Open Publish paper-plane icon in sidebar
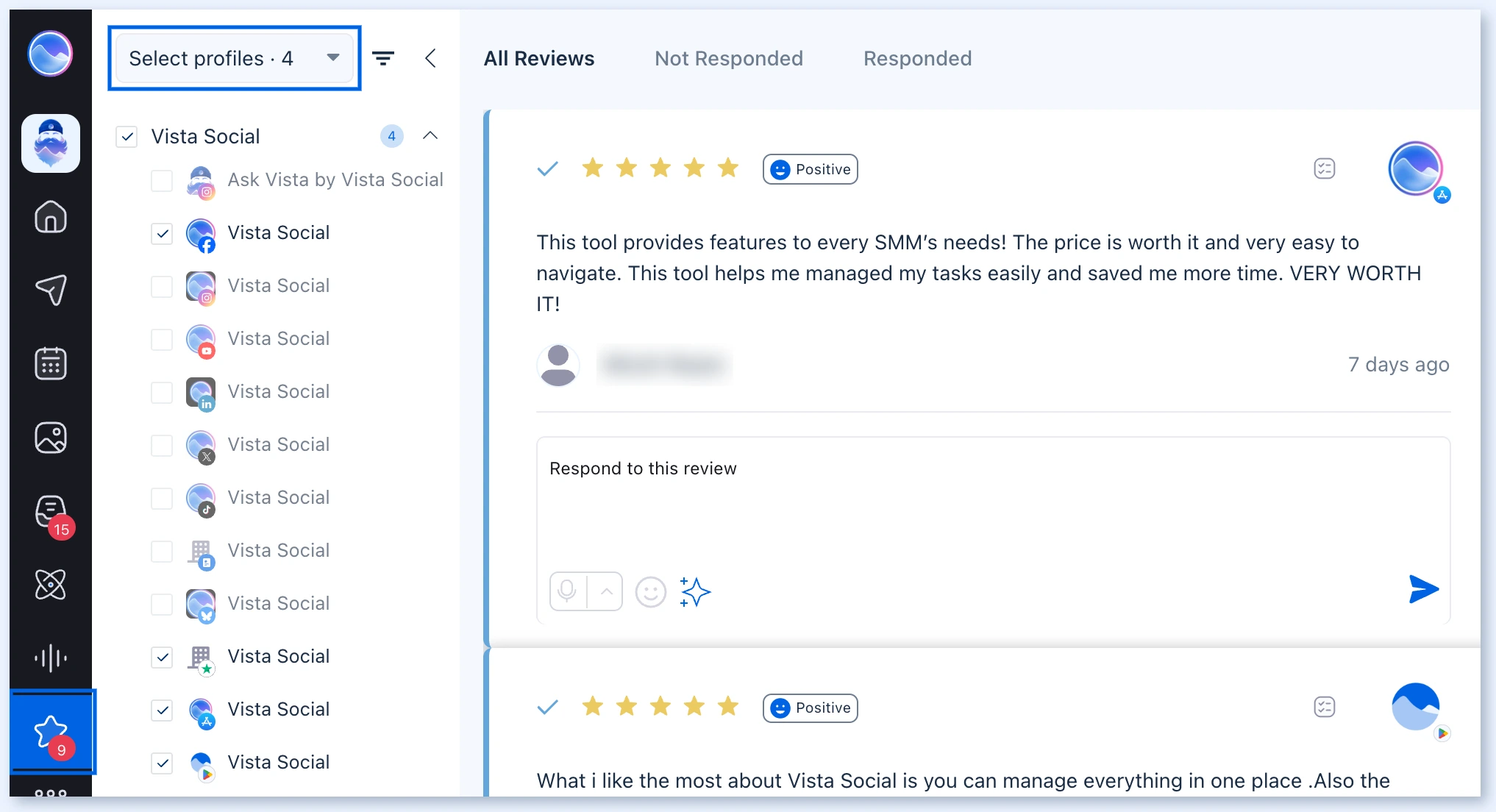The height and width of the screenshot is (812, 1496). (x=51, y=291)
